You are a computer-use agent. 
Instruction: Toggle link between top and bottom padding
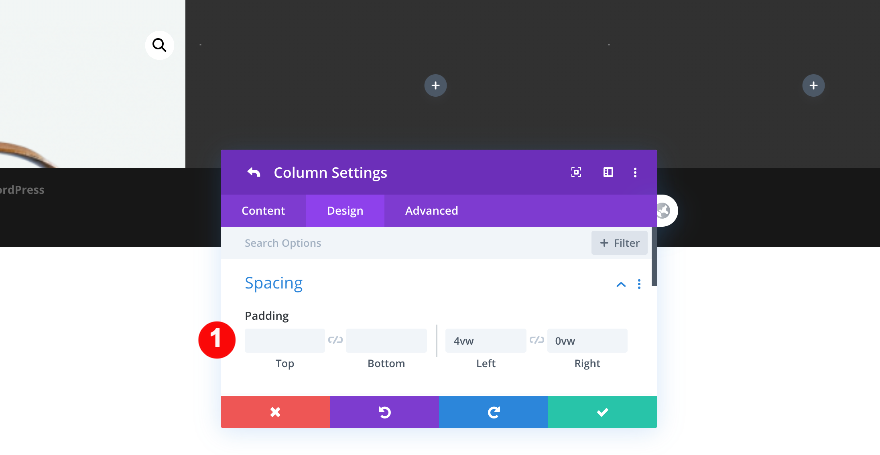click(335, 341)
